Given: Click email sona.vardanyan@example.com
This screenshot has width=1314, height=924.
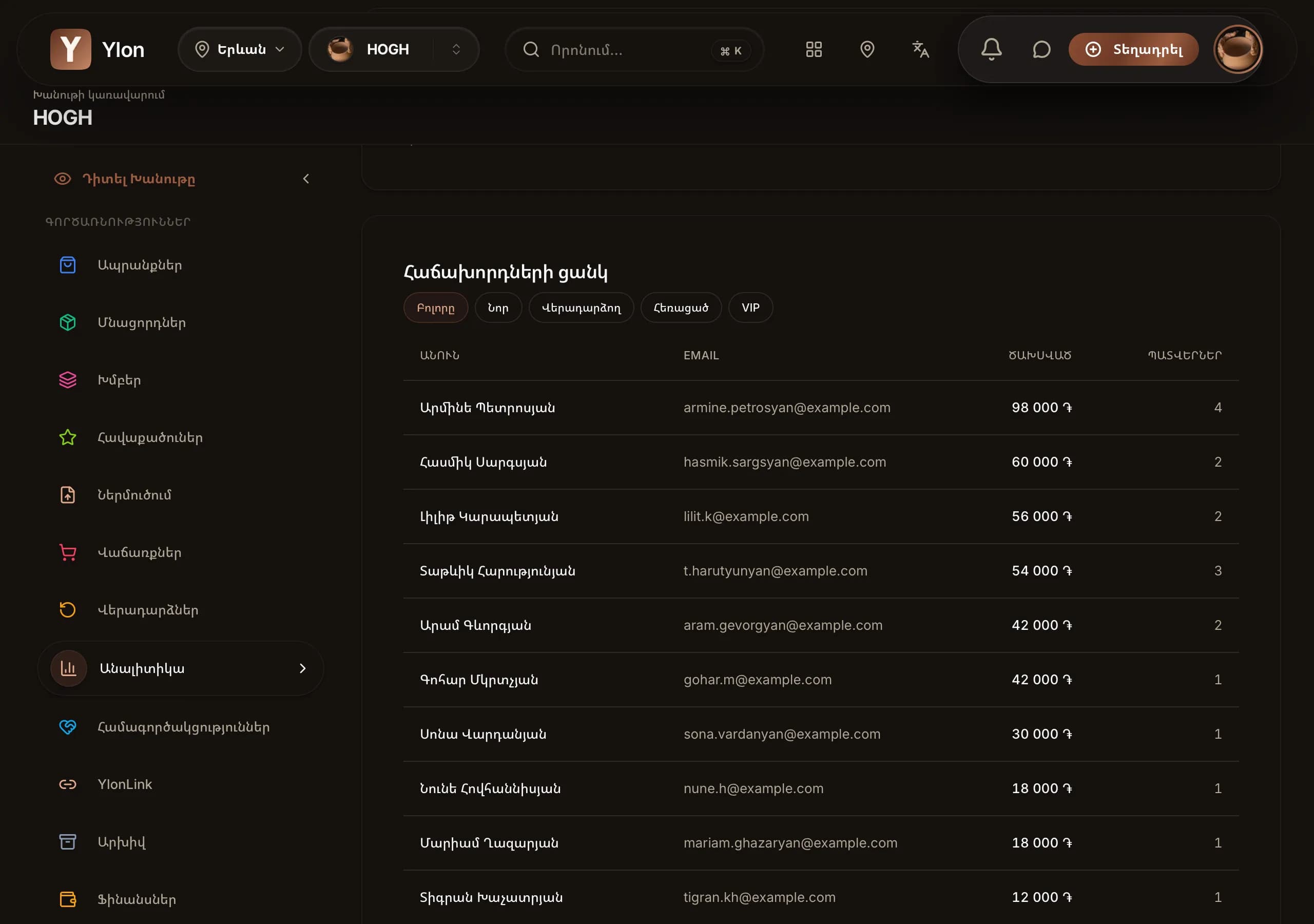Looking at the screenshot, I should coord(782,734).
